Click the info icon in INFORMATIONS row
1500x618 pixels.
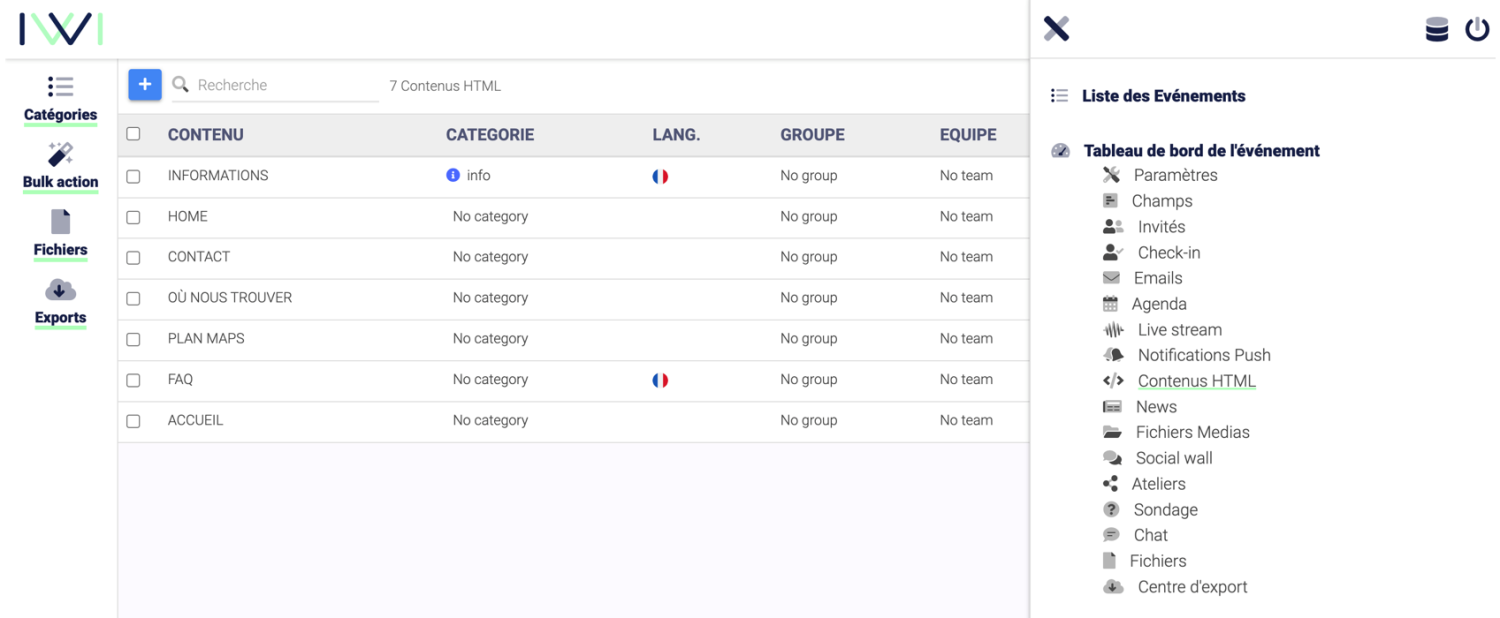453,175
